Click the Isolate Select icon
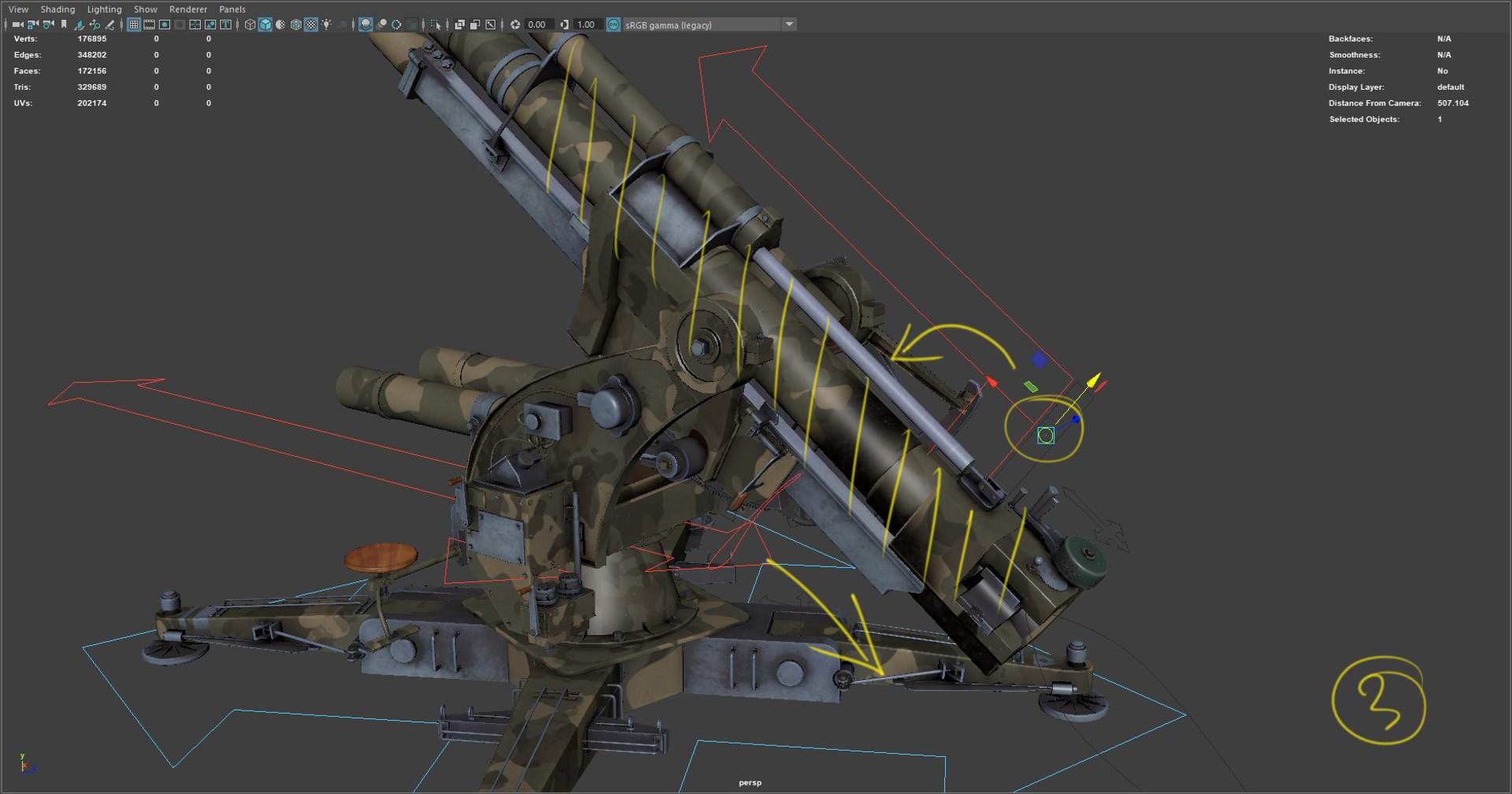Screen dimensions: 1512x794 pos(435,24)
